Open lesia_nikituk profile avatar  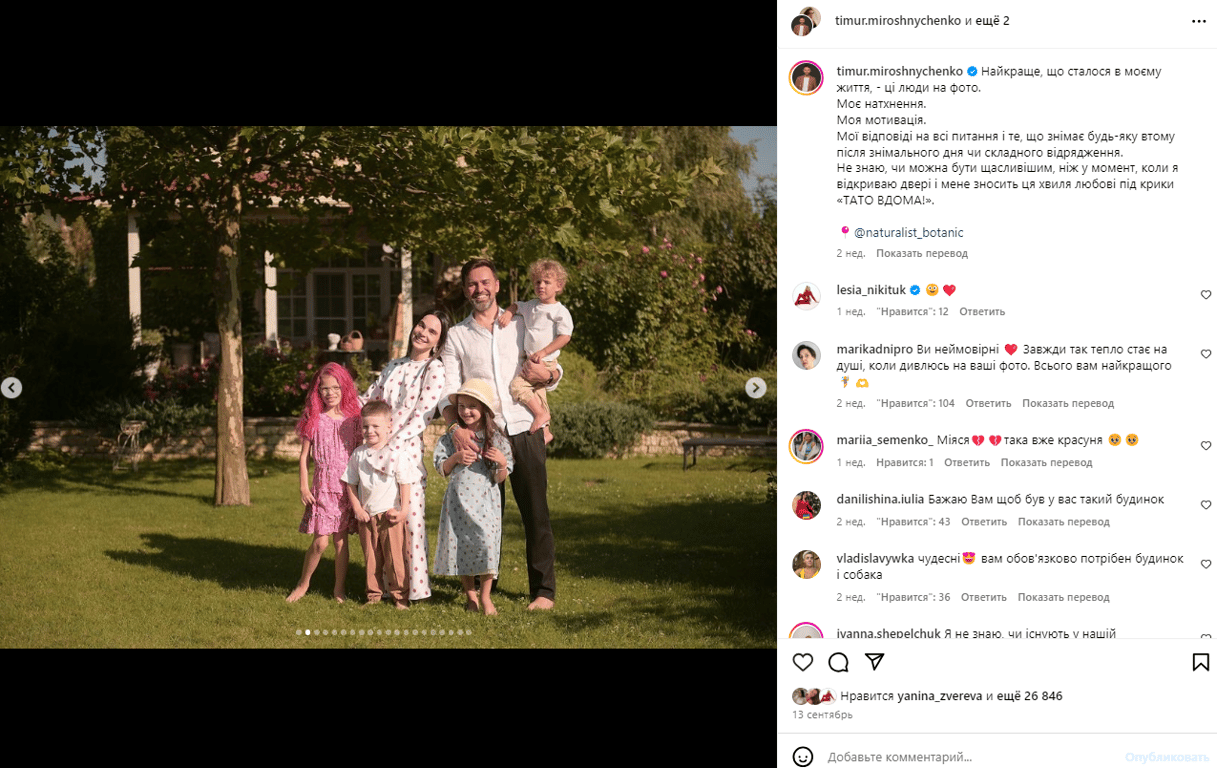coord(806,296)
